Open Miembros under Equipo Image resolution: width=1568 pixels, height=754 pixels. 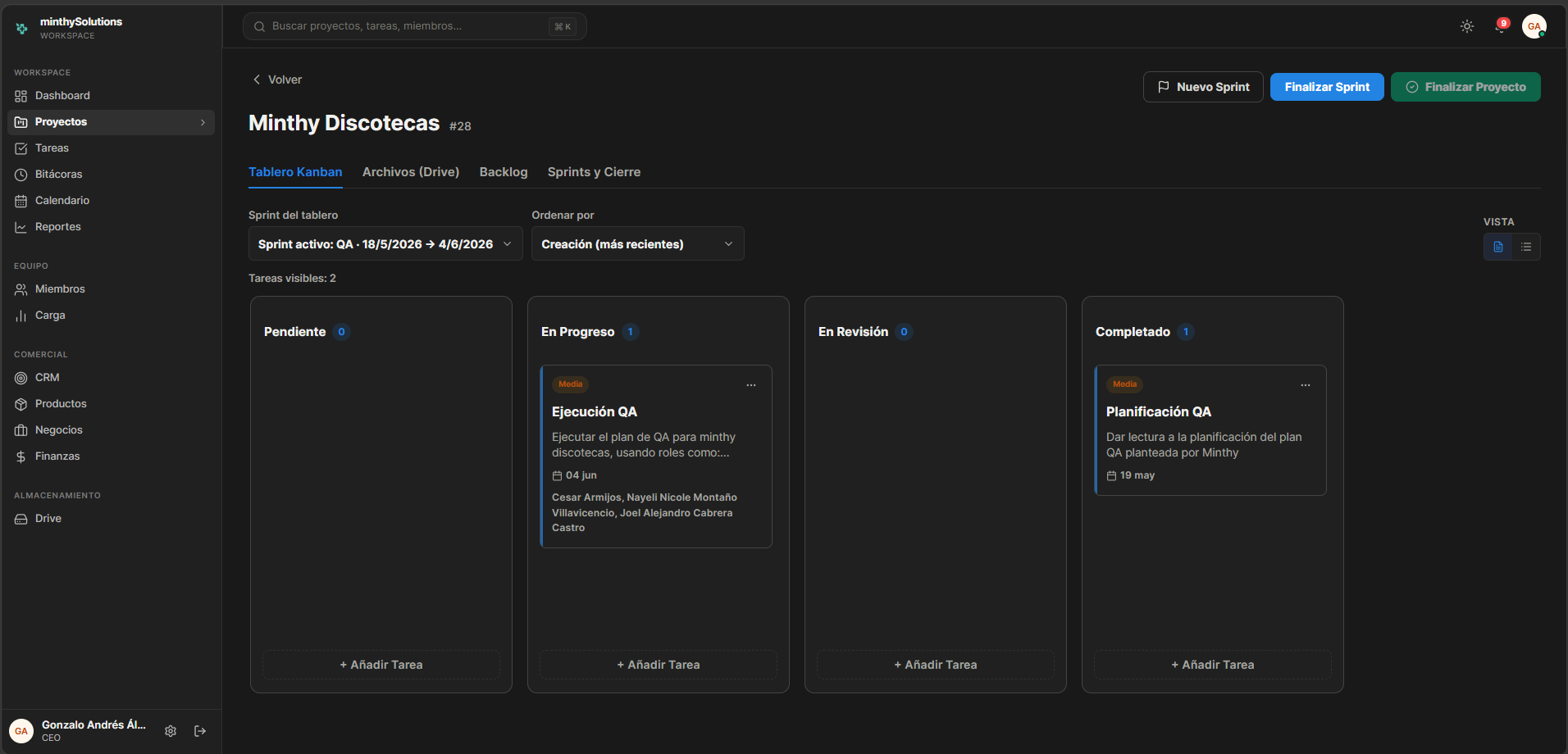(111, 289)
